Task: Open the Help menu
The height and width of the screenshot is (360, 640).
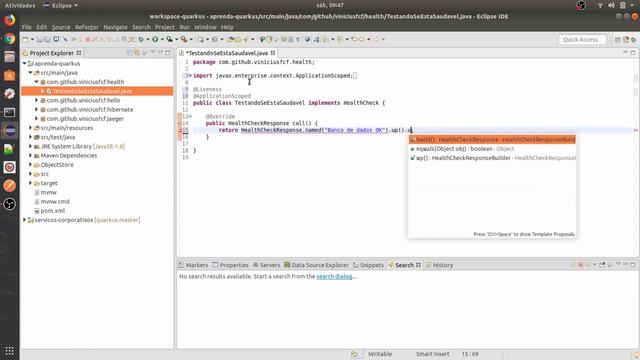Action: (227, 27)
